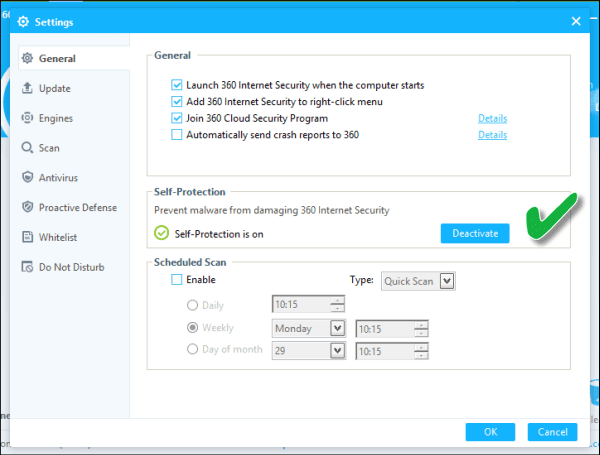Screen dimensions: 600x455
Task: Open the Update section upload icon
Action: 27,88
